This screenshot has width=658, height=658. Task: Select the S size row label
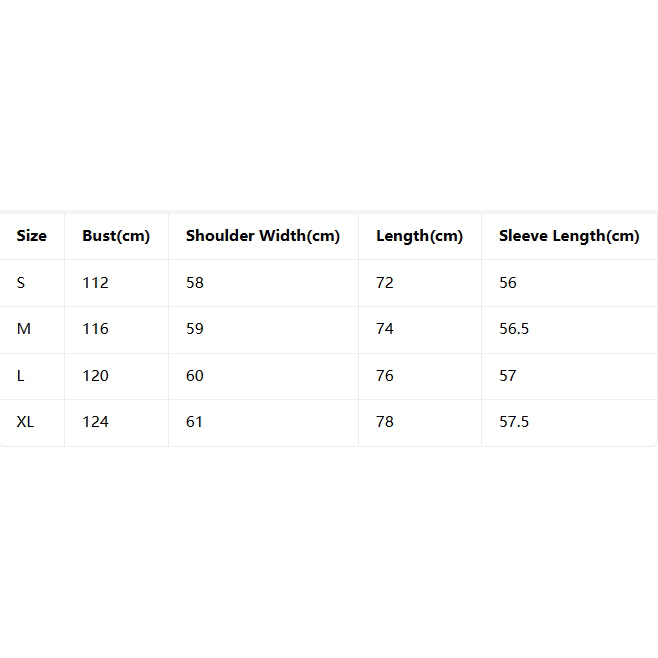click(21, 283)
